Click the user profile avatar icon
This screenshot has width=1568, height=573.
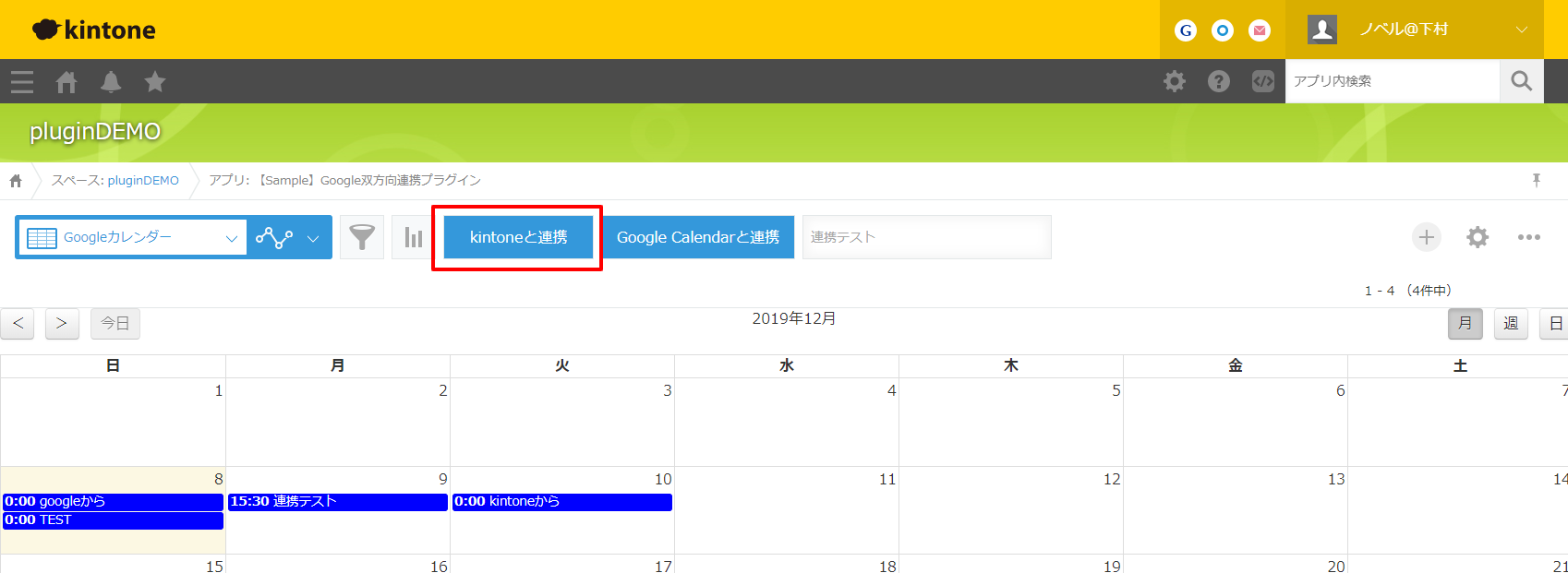coord(1322,30)
